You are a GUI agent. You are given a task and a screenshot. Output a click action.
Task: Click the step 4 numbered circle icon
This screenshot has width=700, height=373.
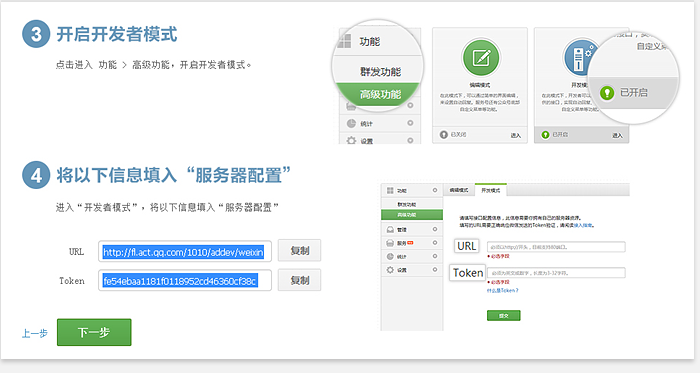click(x=36, y=174)
